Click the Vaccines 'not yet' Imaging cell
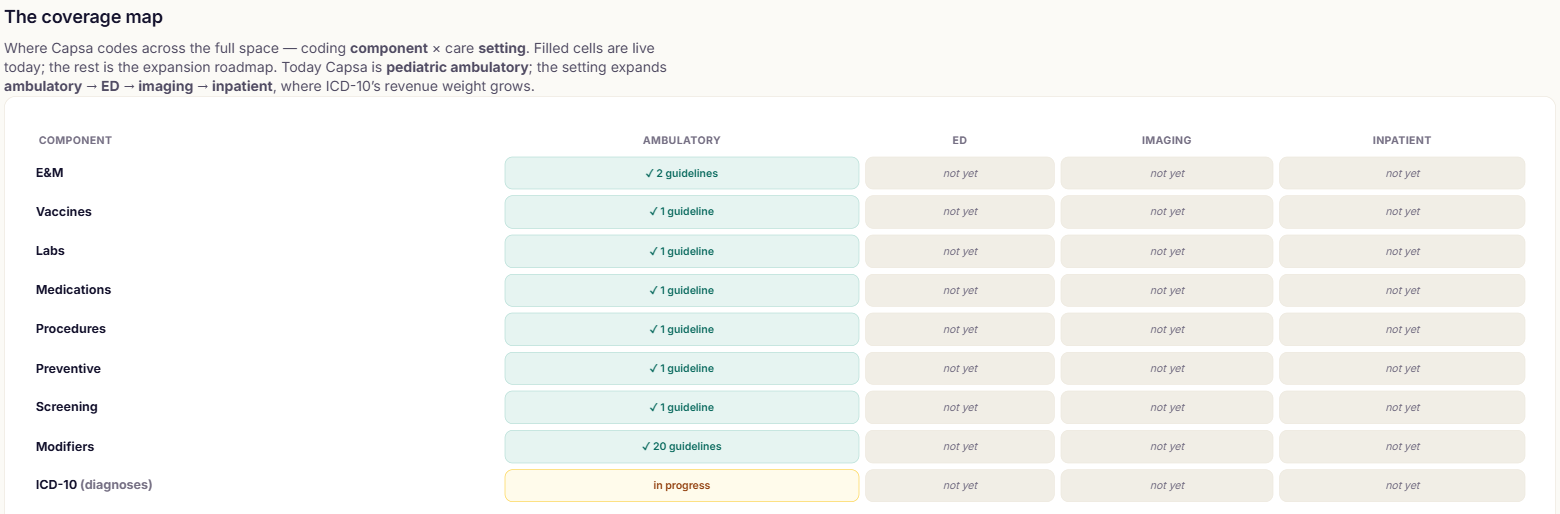1560x514 pixels. 1167,212
